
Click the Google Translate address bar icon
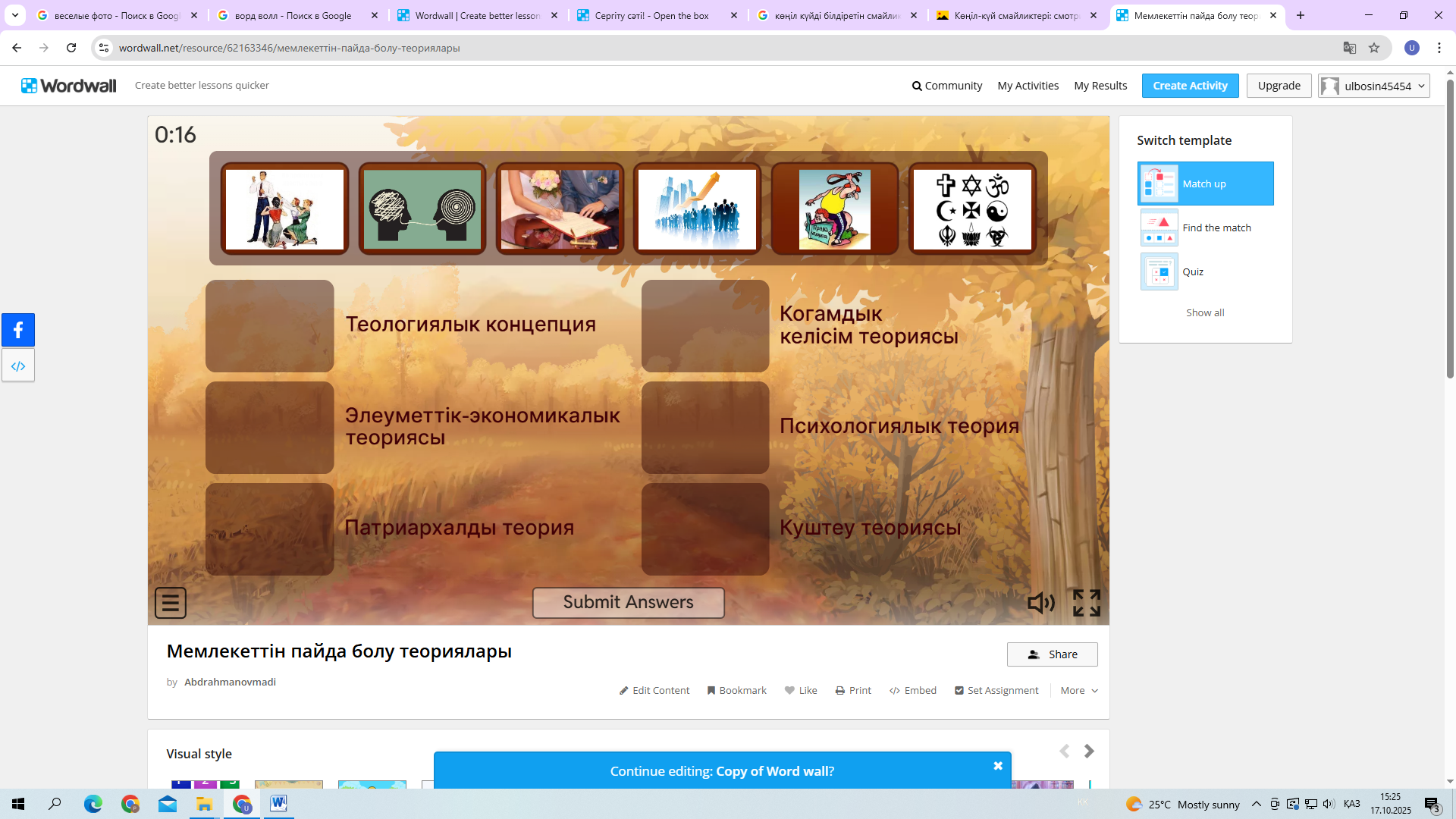(1349, 48)
